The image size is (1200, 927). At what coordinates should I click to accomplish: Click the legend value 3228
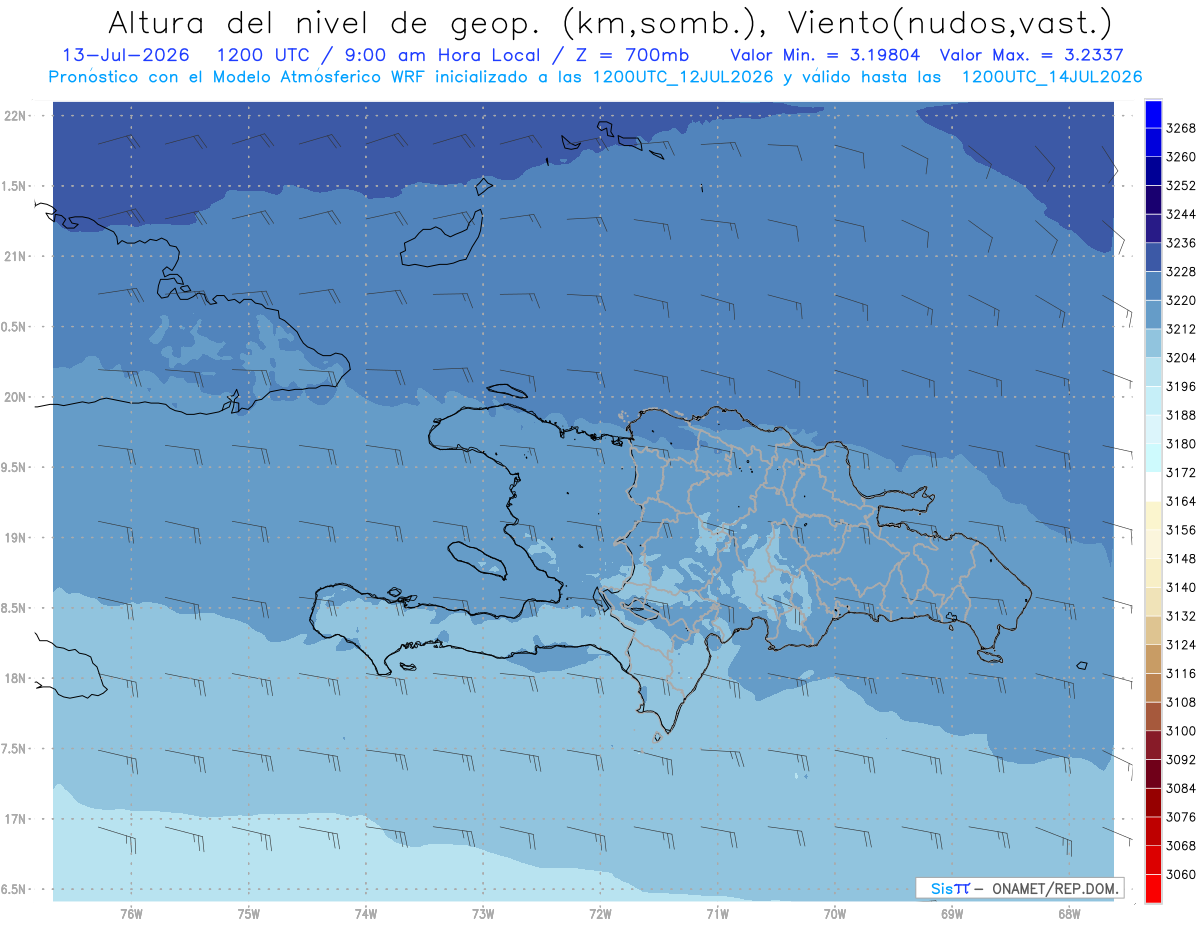1180,272
